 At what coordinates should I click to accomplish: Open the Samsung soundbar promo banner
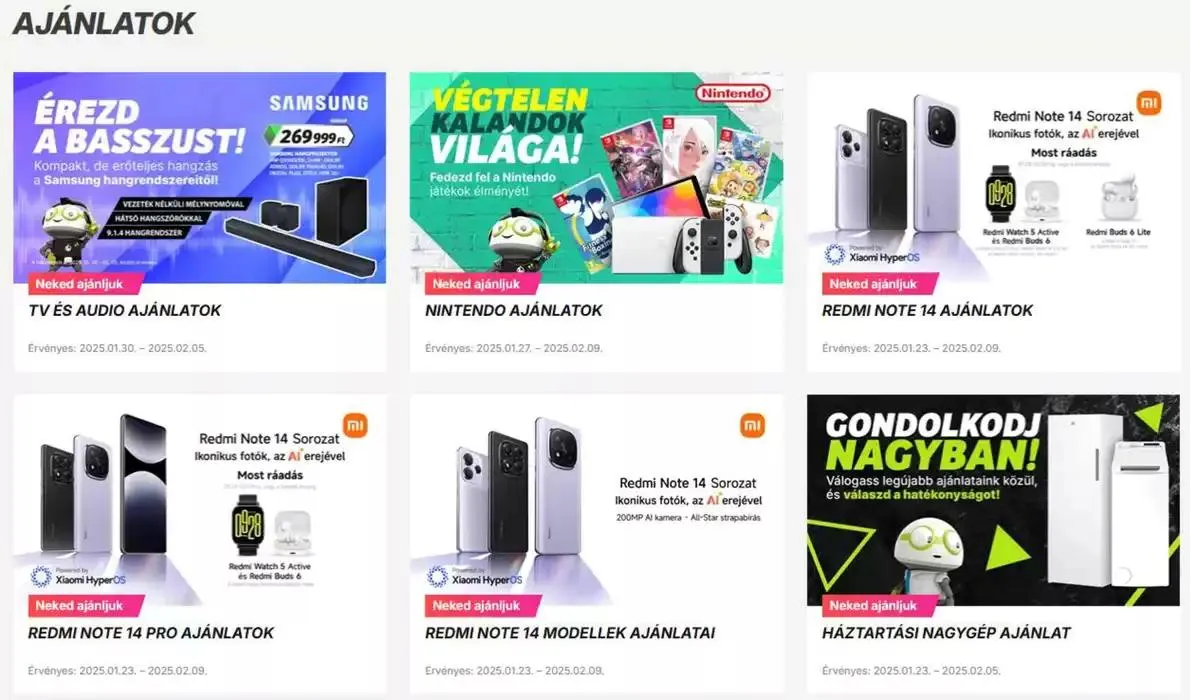[x=200, y=178]
